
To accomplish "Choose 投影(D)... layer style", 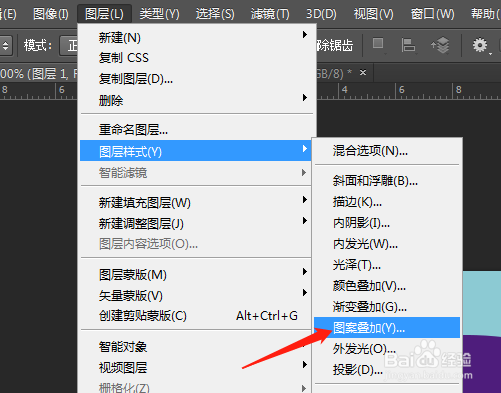I will click(387, 370).
